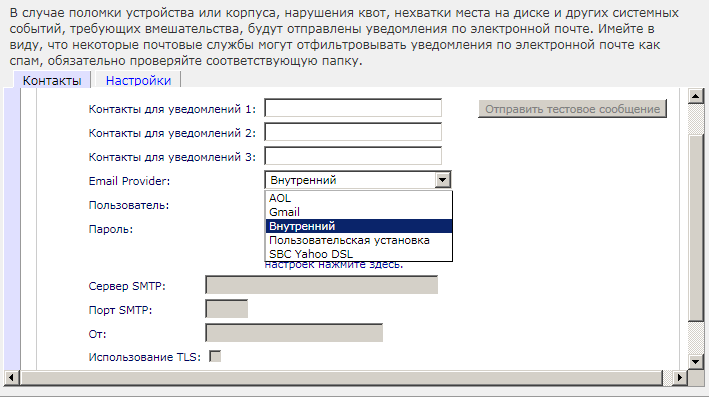
Task: Toggle the Использование TLS checkbox
Action: coord(214,357)
